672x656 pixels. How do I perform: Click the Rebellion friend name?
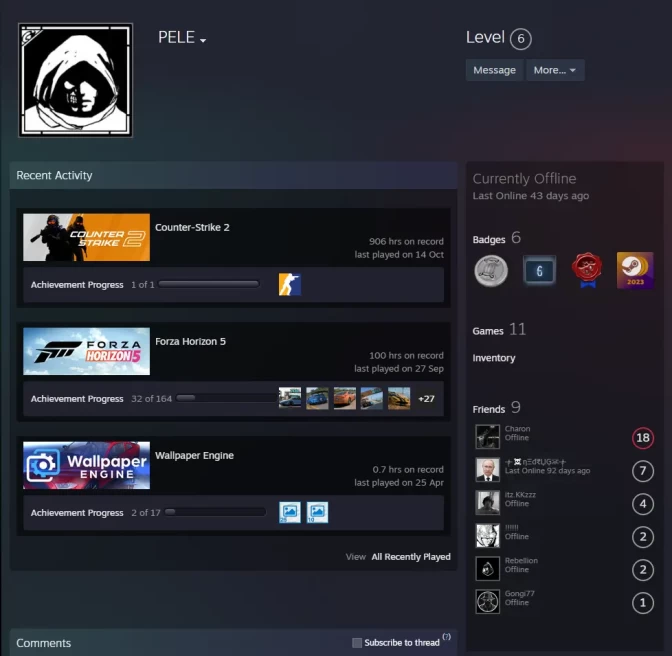pyautogui.click(x=521, y=560)
